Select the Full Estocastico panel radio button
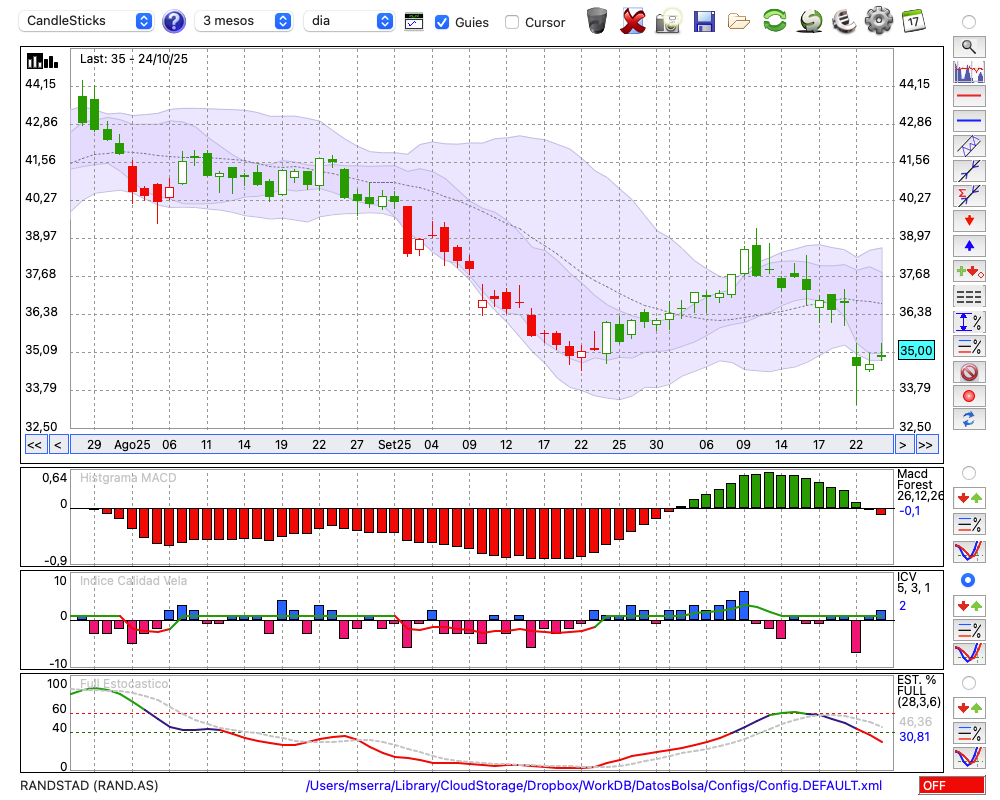1000x800 pixels. [x=968, y=682]
